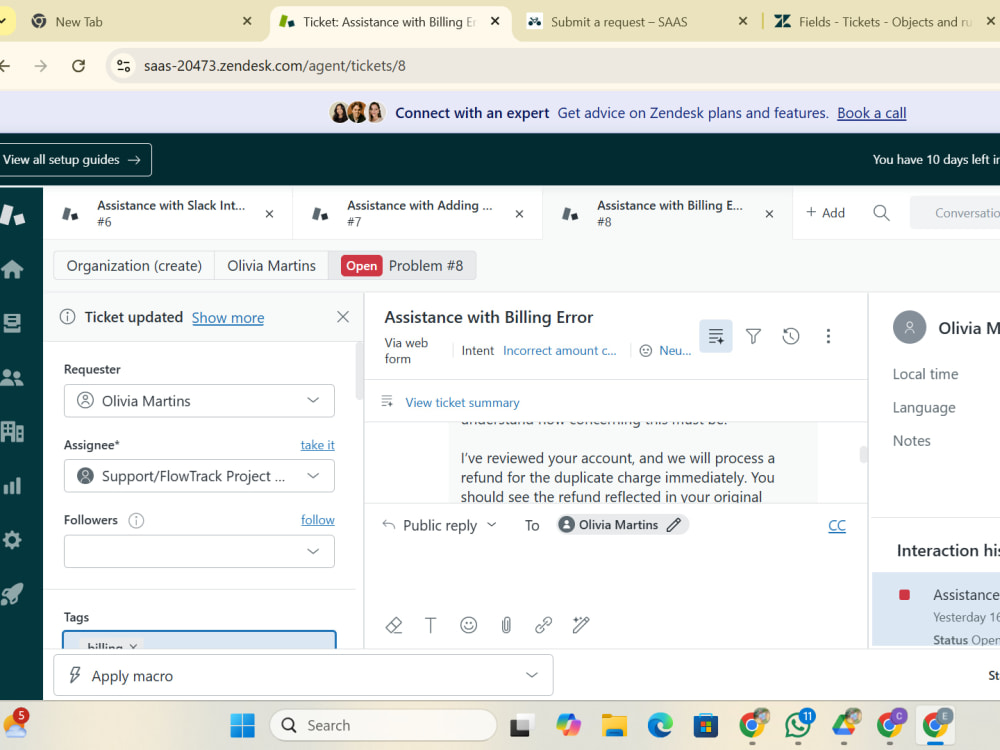
Task: Expand the Requester Olivia Martins dropdown
Action: 199,401
